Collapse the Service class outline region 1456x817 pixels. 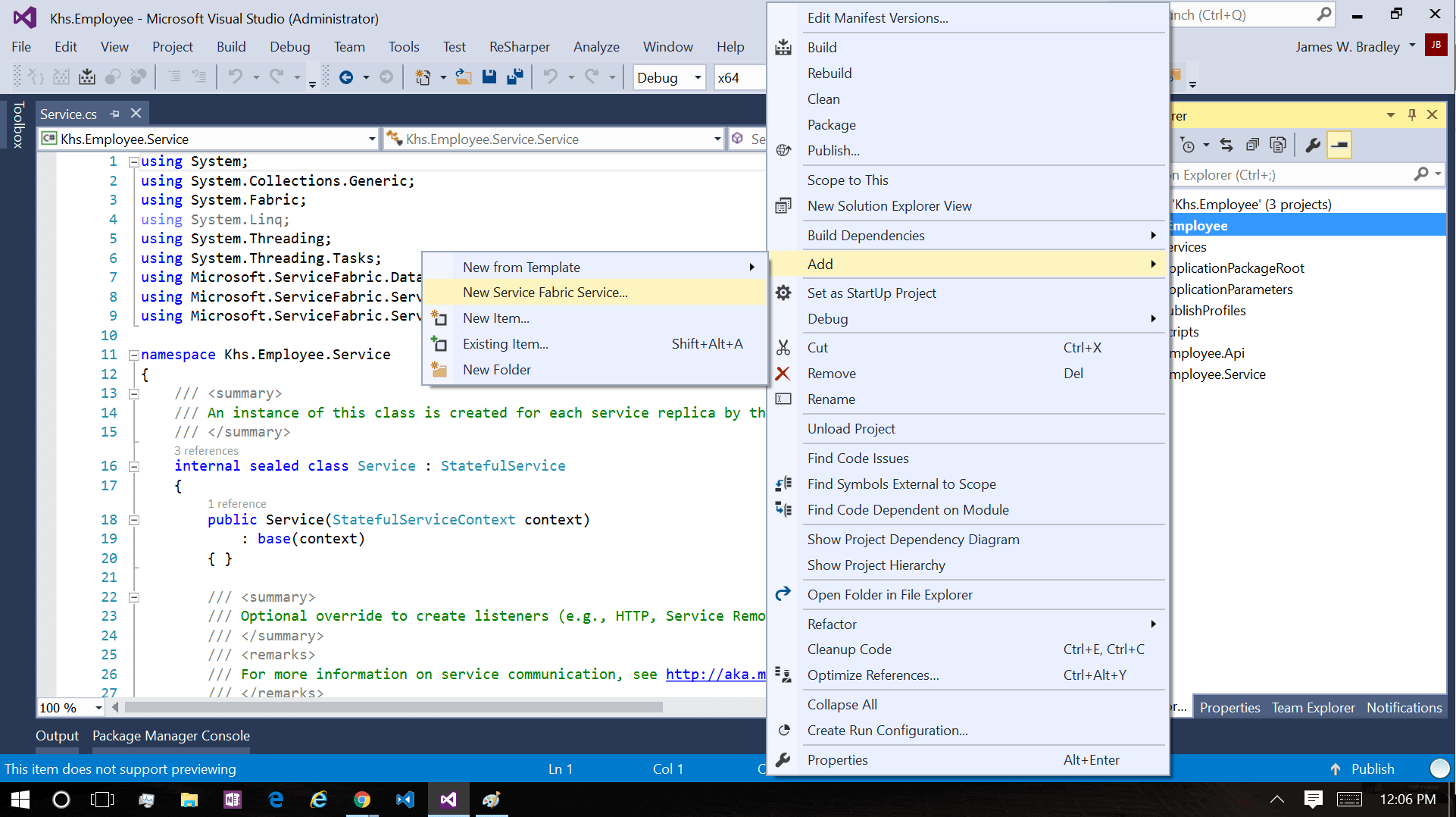[x=133, y=467]
